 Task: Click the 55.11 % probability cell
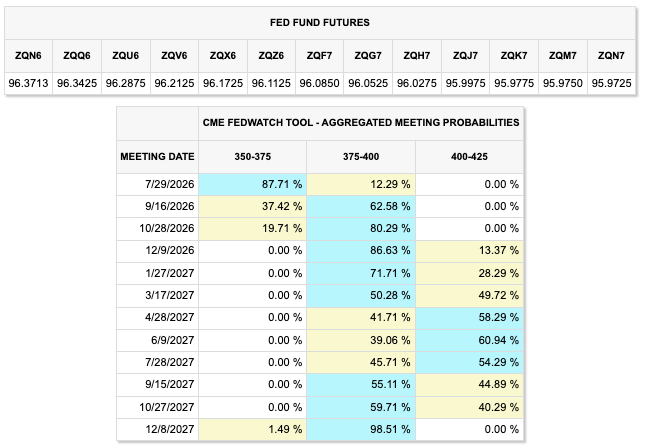(x=361, y=384)
